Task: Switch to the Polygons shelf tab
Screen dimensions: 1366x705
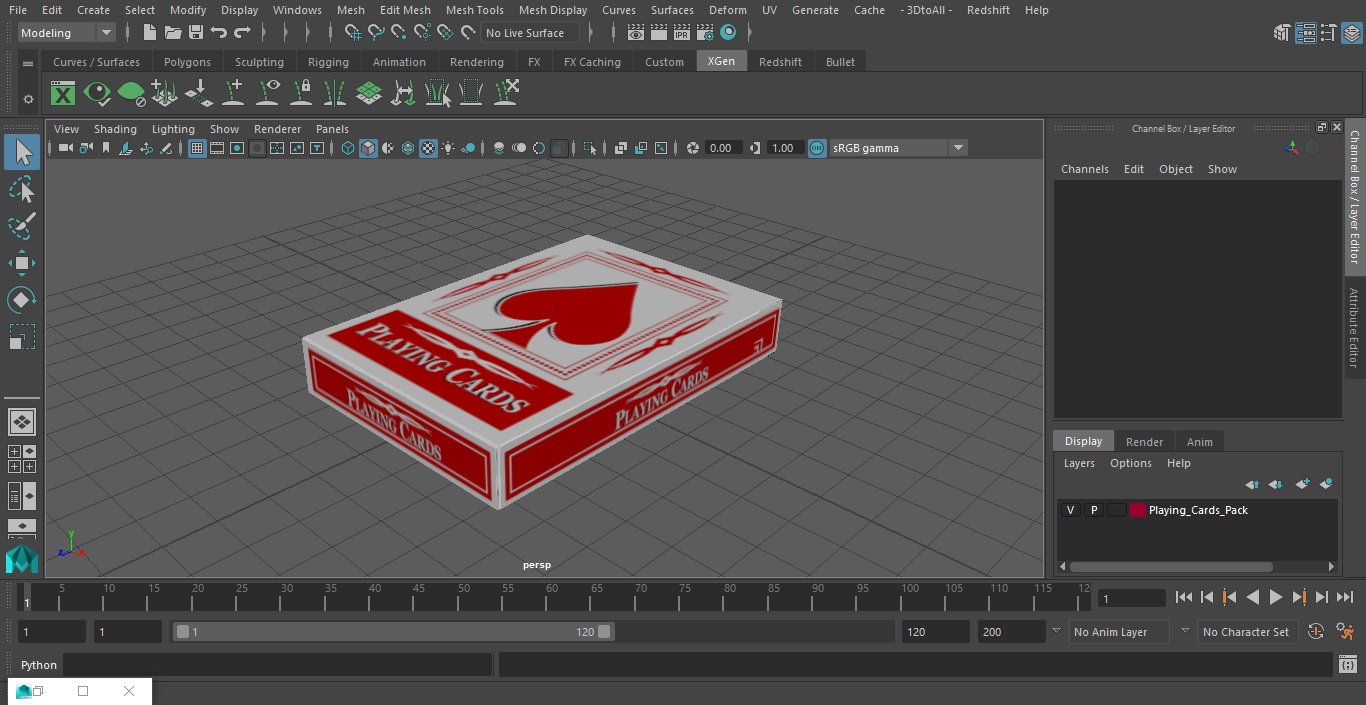Action: pyautogui.click(x=187, y=62)
